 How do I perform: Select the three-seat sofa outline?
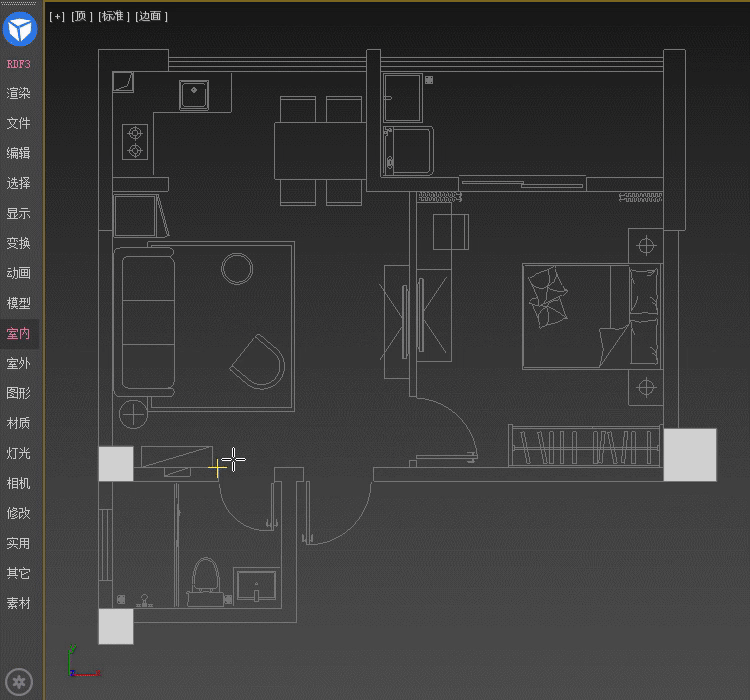[x=145, y=322]
